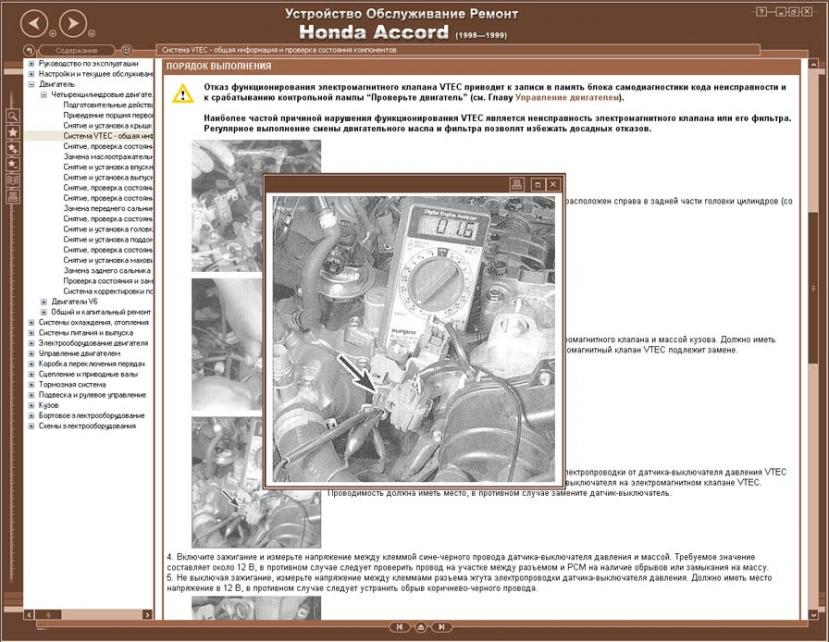Select Снятие и установка поддона item
The width and height of the screenshot is (829, 642).
(x=108, y=239)
